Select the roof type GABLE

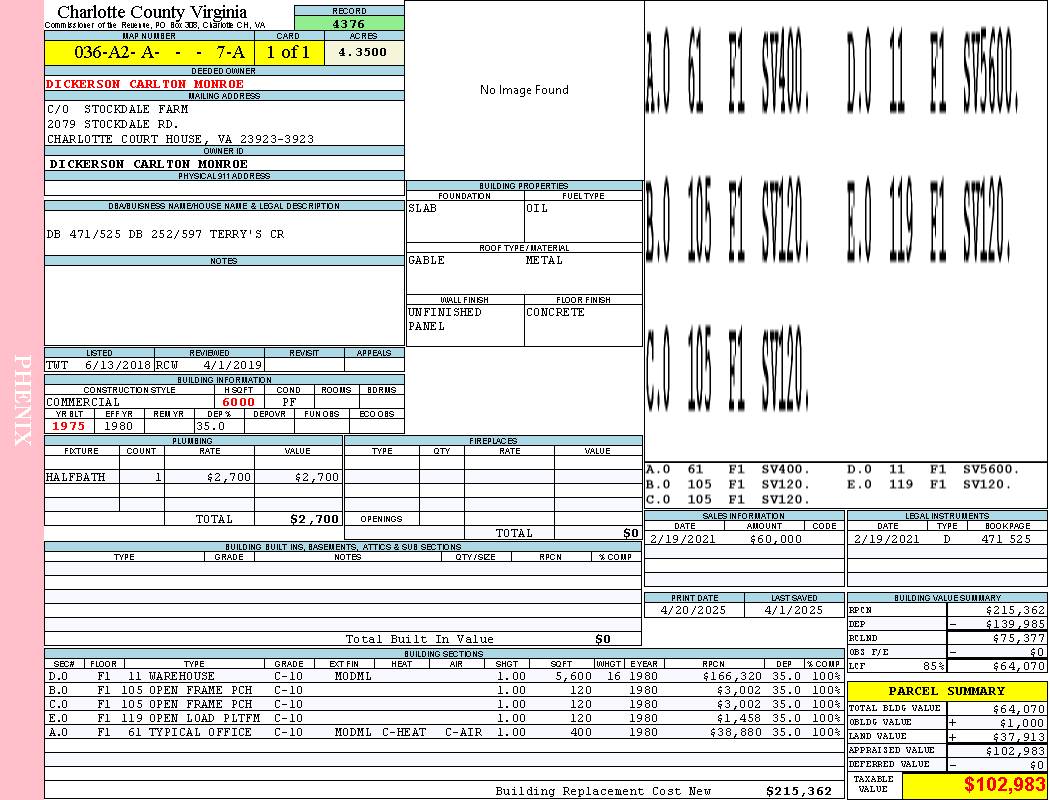click(x=427, y=260)
